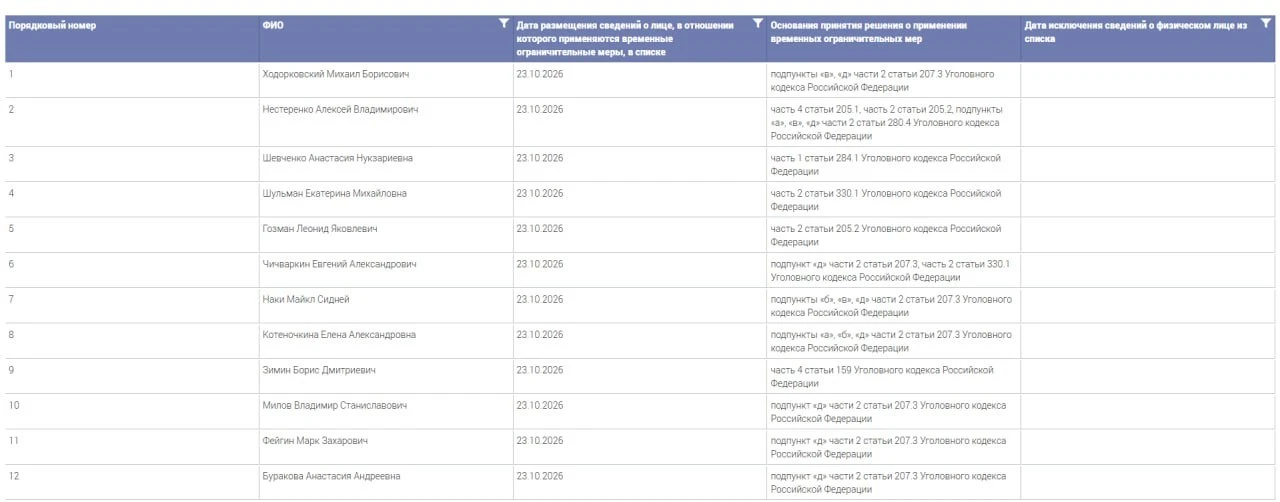Viewport: 1280px width, 502px height.
Task: Open filter for the ФИО column
Action: (x=504, y=23)
